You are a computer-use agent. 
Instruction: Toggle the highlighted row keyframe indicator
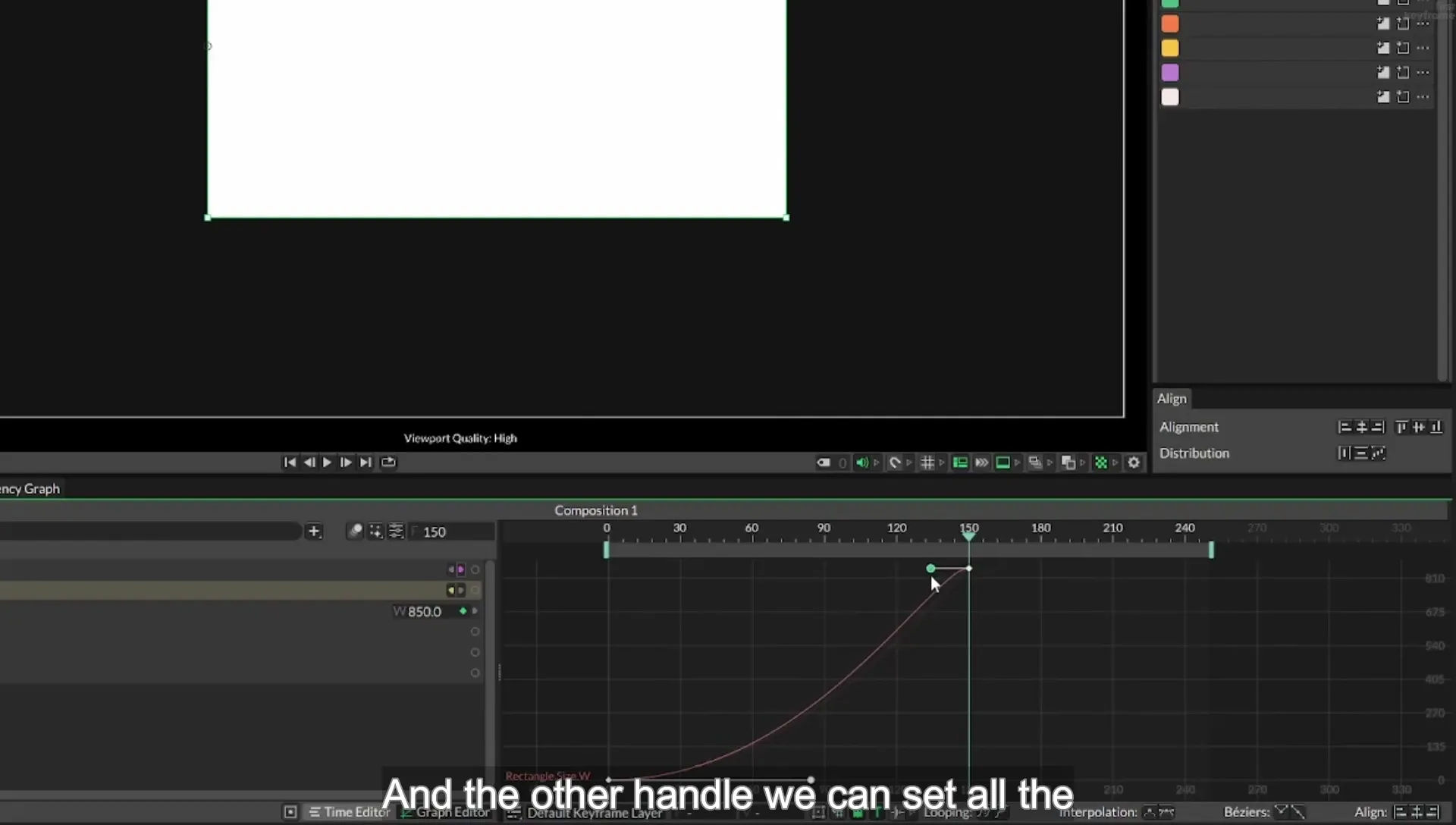click(x=456, y=590)
